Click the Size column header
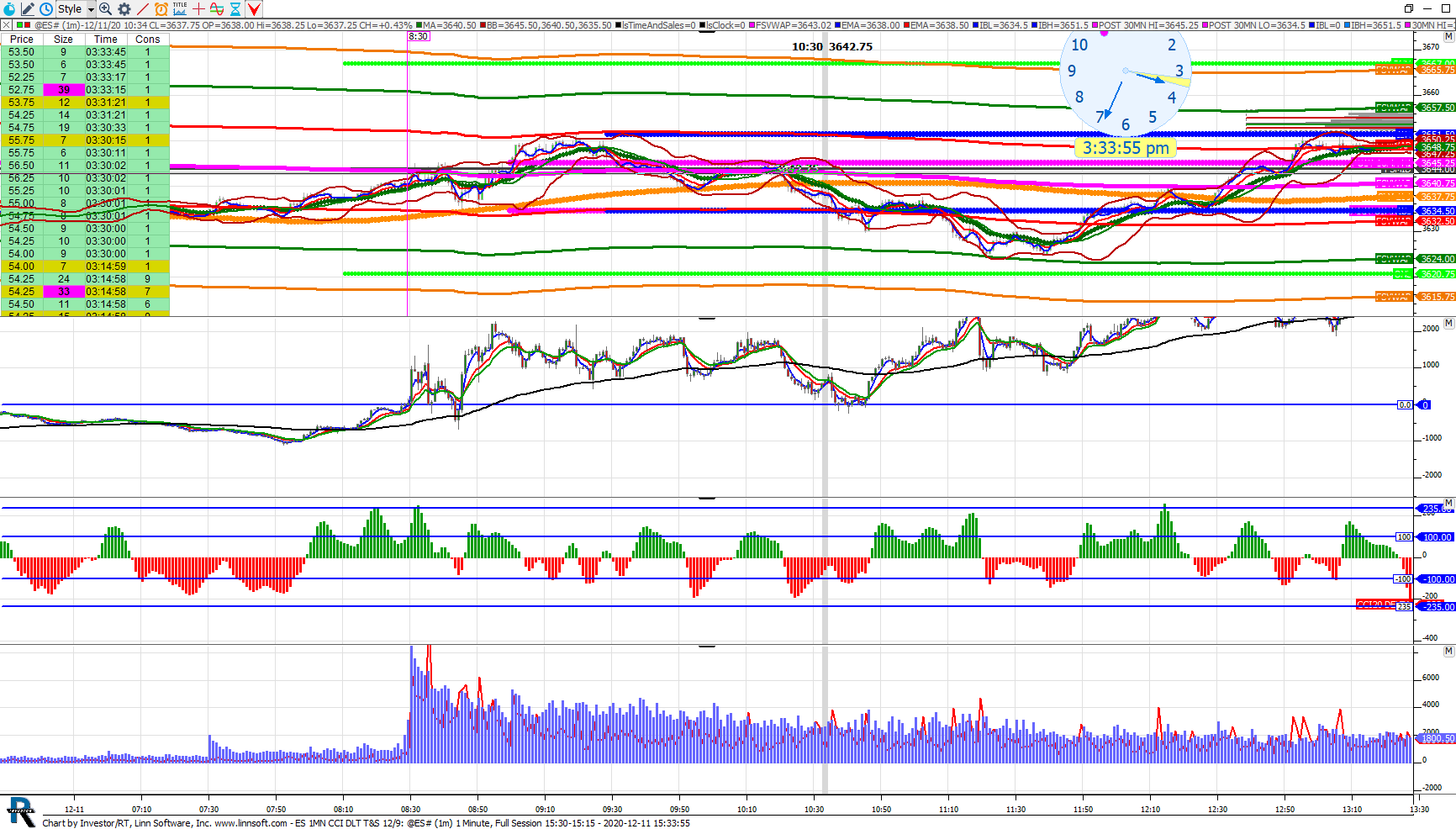 63,39
